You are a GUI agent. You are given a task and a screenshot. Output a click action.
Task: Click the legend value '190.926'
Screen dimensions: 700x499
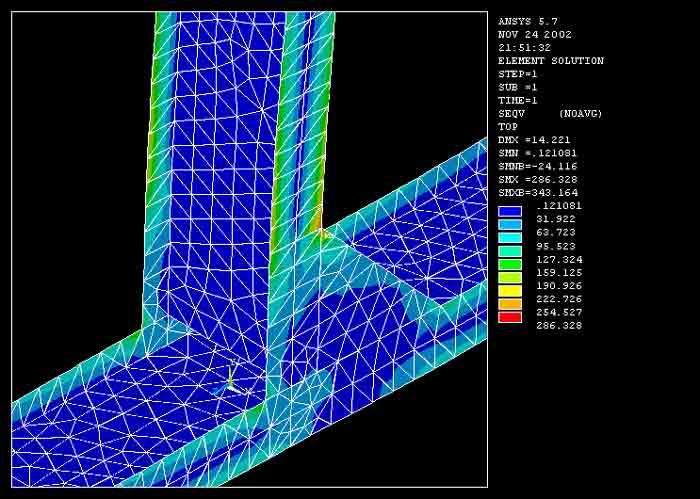(x=559, y=286)
